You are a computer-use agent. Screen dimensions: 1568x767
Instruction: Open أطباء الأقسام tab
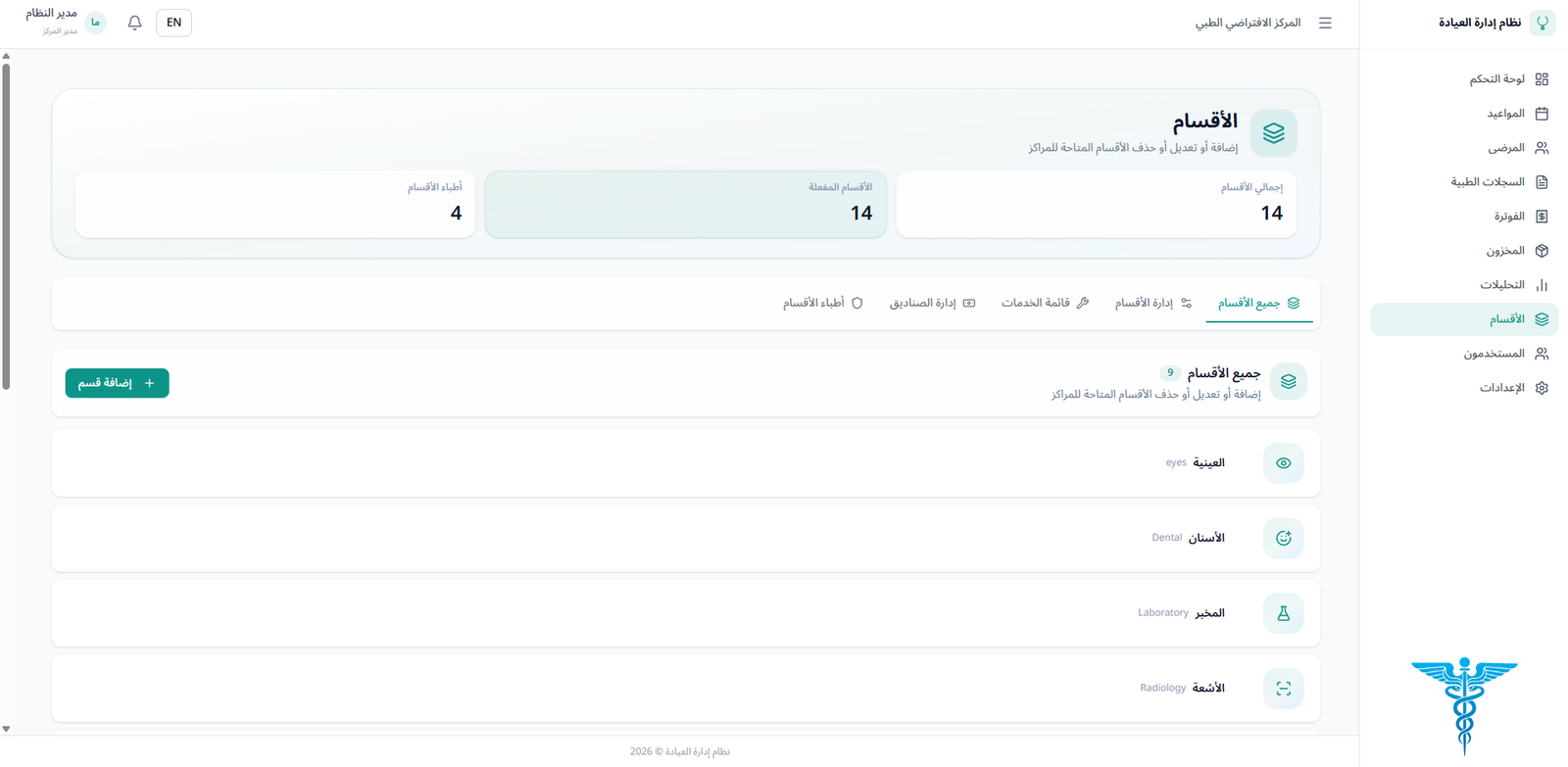[x=822, y=304]
